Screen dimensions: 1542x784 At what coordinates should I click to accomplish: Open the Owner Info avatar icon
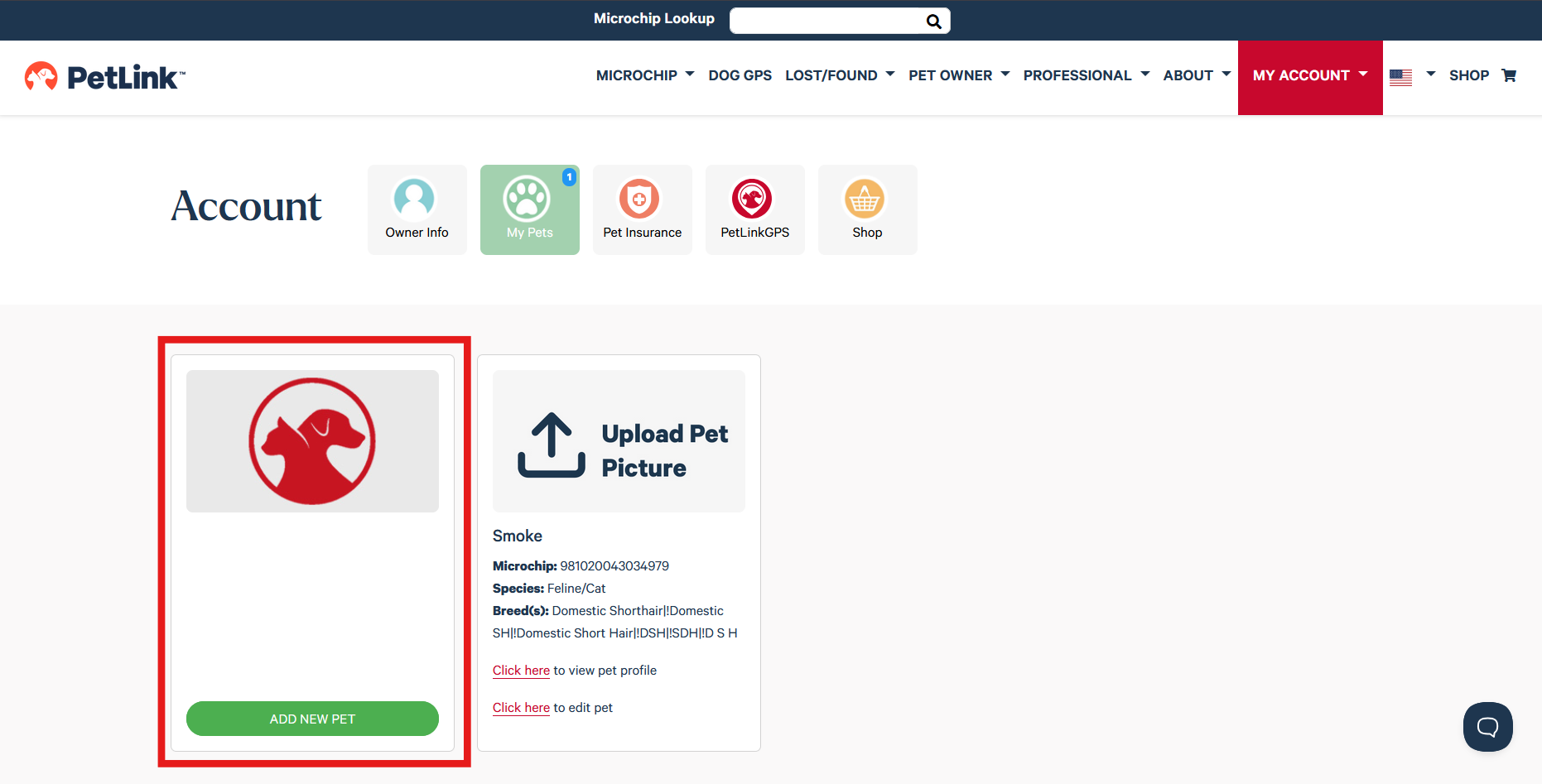414,198
